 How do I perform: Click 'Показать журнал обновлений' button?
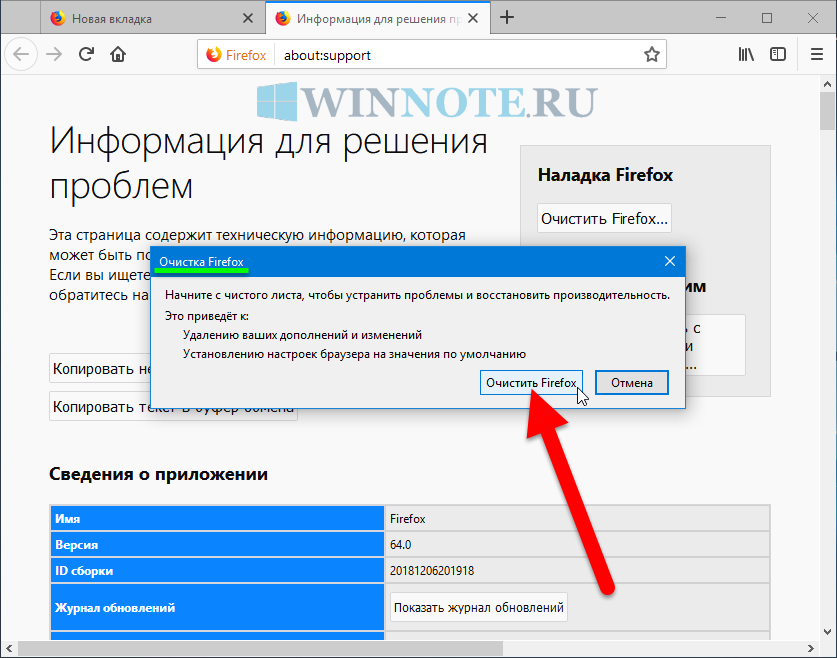click(479, 607)
